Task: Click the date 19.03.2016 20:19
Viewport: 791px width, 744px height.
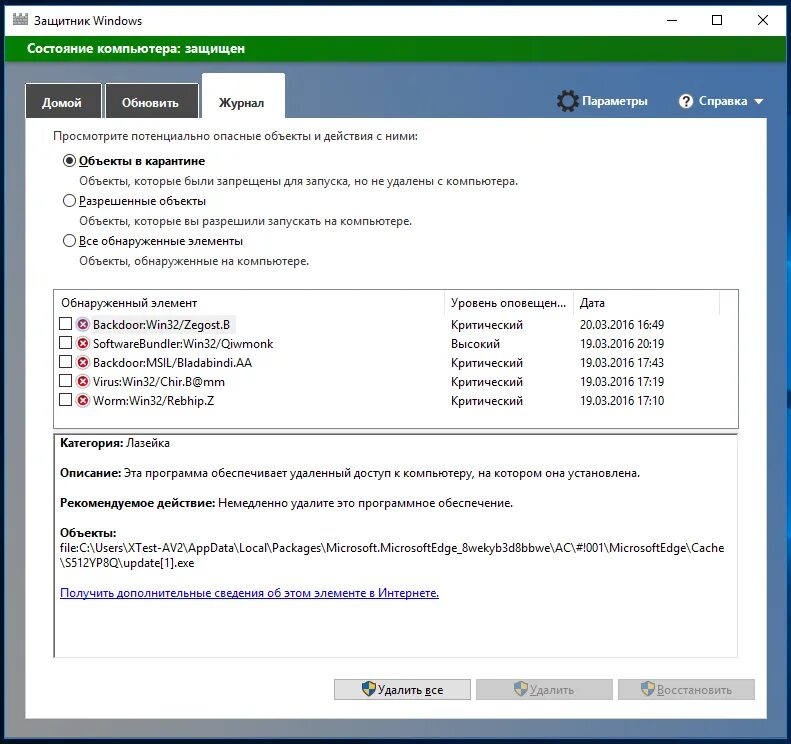Action: pyautogui.click(x=622, y=344)
